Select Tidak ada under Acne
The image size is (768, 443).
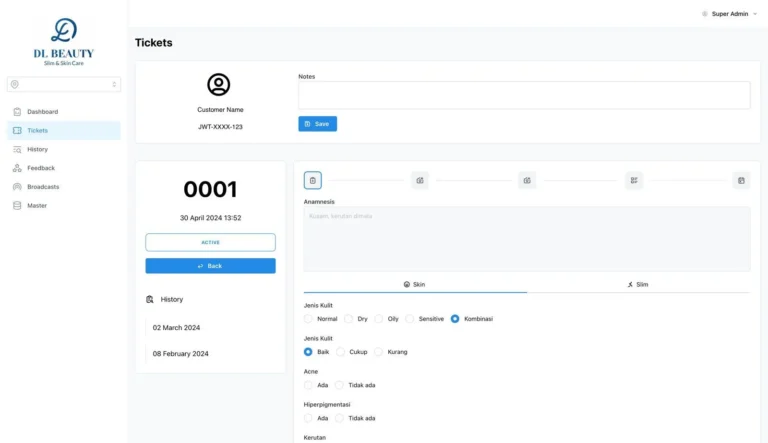click(x=340, y=385)
